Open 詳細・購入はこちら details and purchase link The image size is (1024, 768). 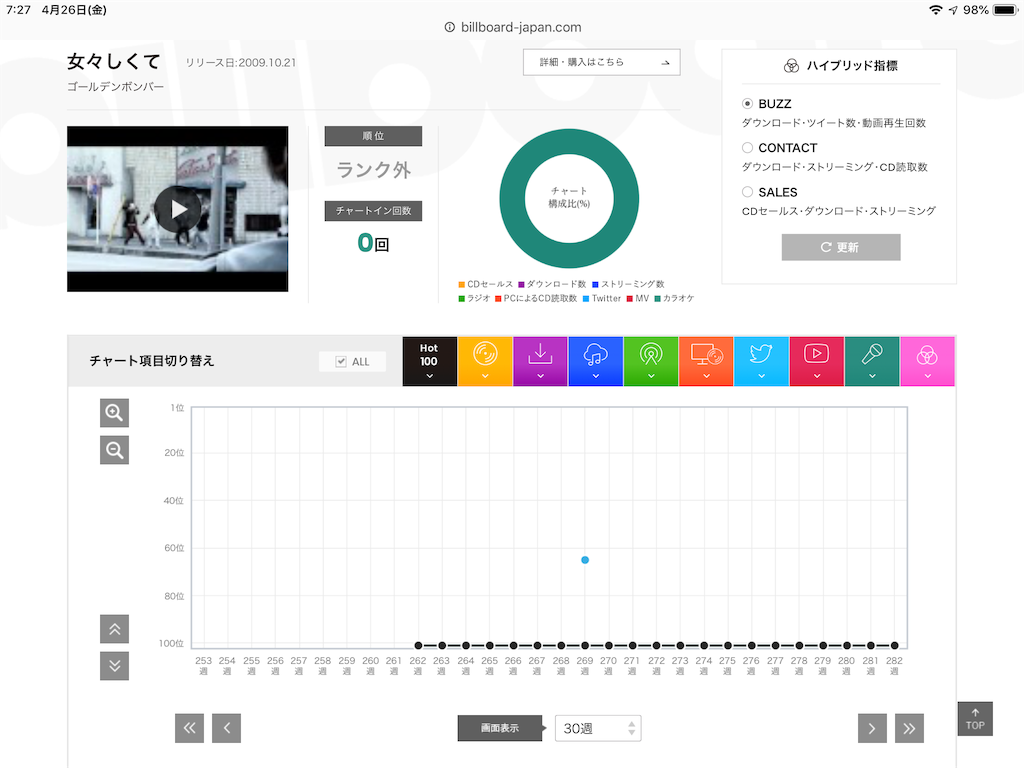[601, 62]
